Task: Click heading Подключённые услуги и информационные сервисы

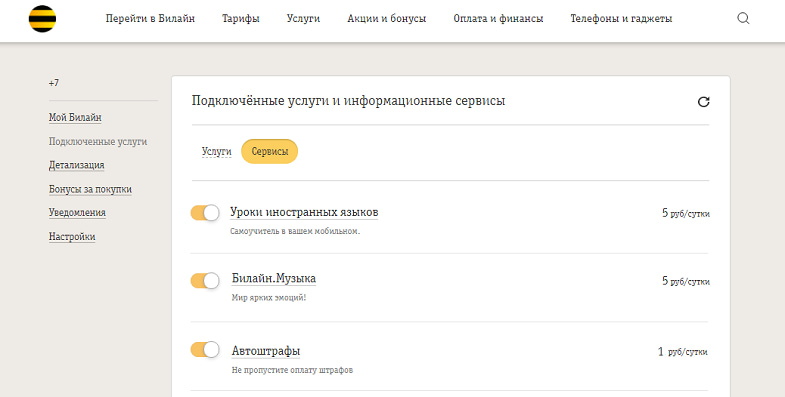Action: point(348,101)
